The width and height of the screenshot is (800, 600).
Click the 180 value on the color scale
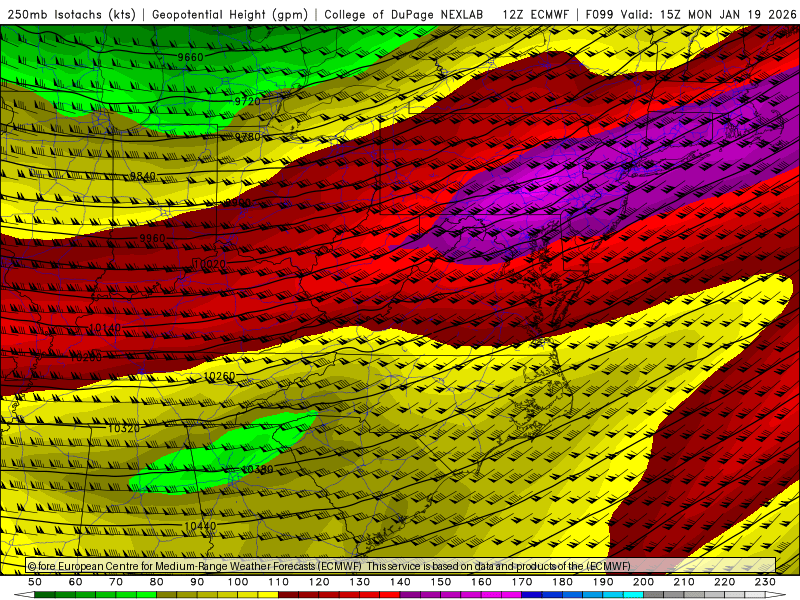[x=562, y=582]
